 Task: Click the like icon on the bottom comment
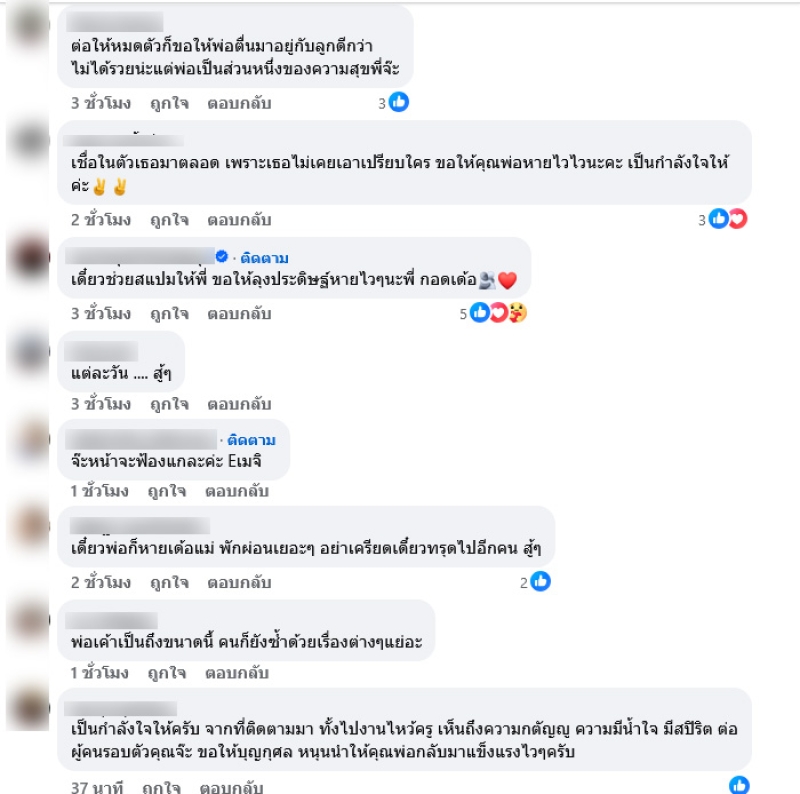pyautogui.click(x=739, y=785)
